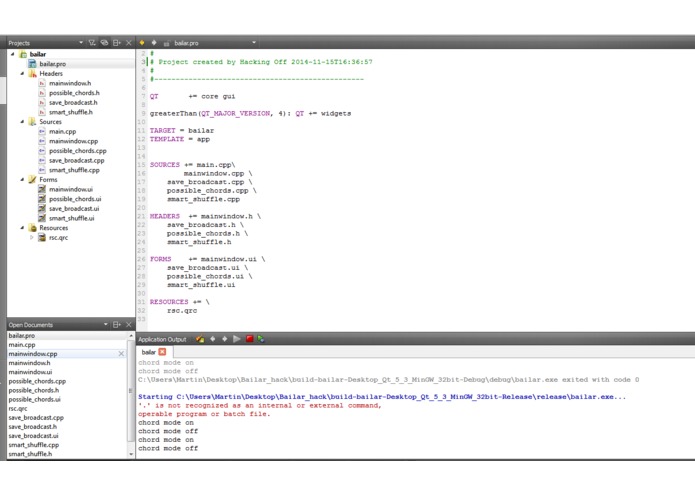The width and height of the screenshot is (695, 494).
Task: Split the Projects pane with split icon
Action: pos(117,43)
